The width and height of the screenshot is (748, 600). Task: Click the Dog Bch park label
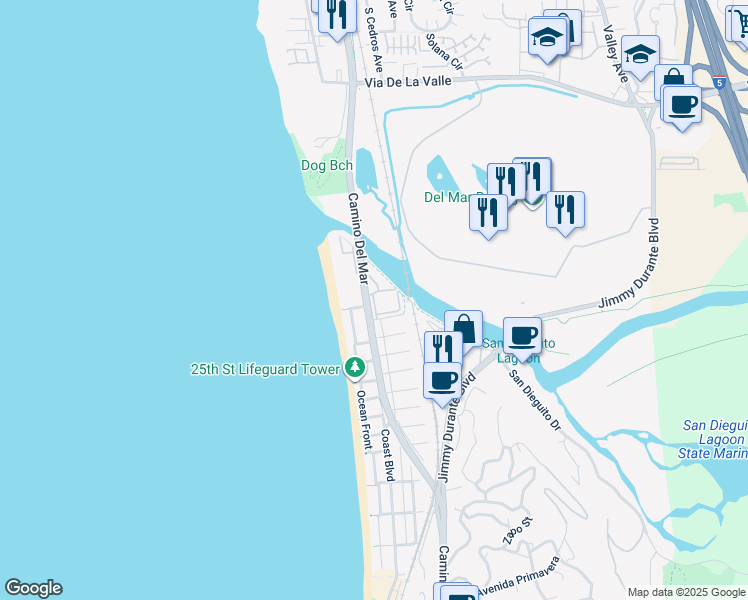click(327, 166)
